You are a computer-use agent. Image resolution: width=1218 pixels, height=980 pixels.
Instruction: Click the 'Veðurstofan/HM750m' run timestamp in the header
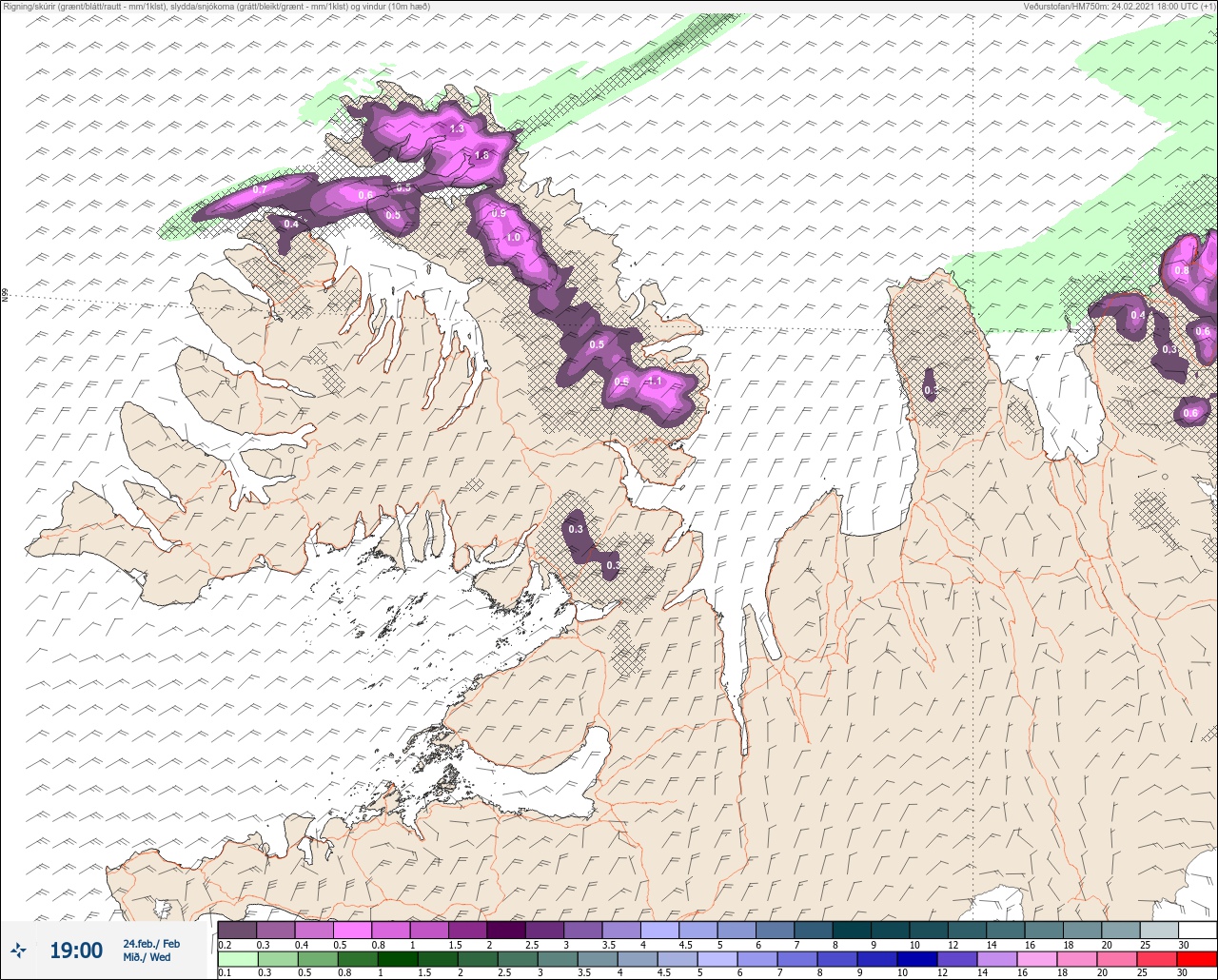1119,6
